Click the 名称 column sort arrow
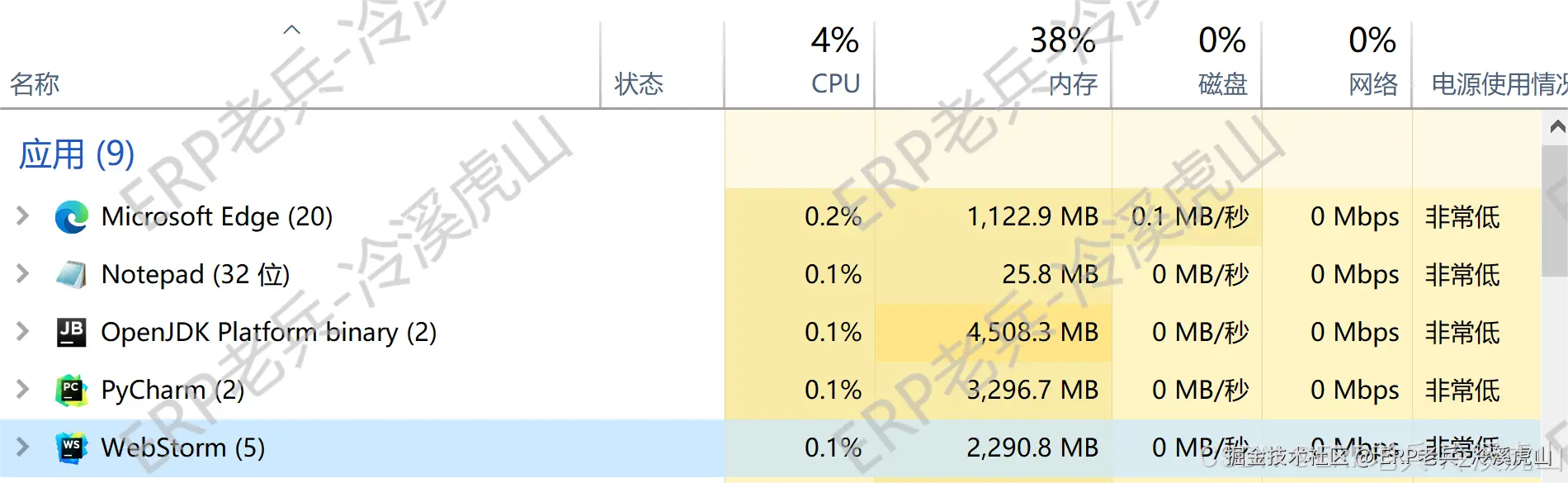 pos(292,29)
